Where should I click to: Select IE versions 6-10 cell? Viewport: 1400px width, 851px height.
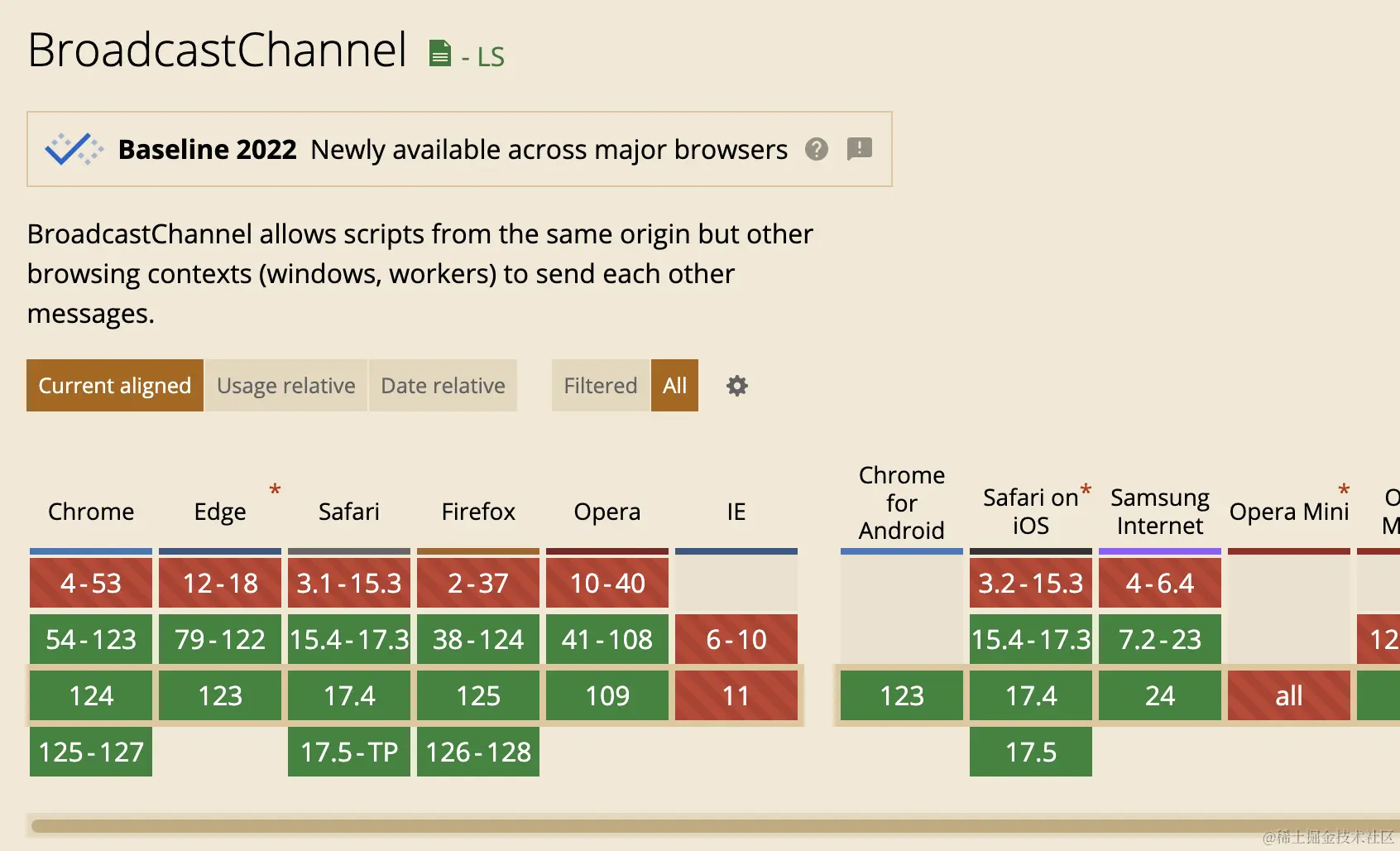pos(736,639)
